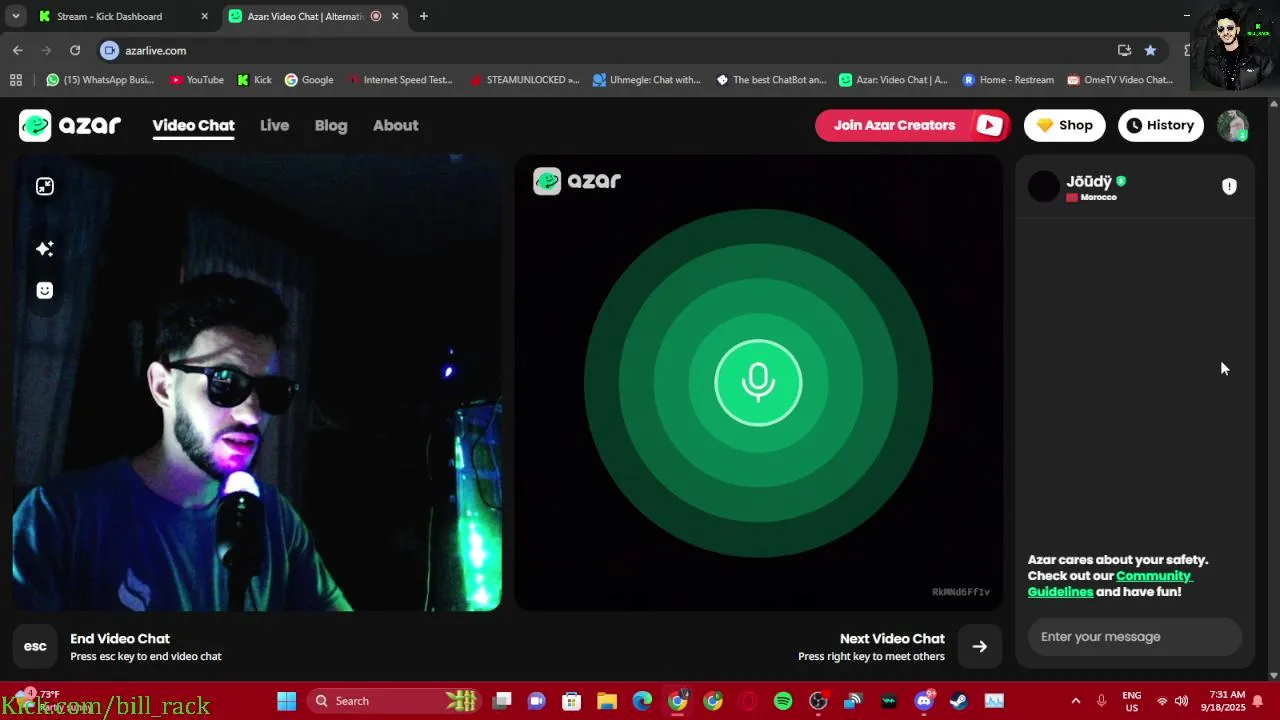Bookmark this page with the star

click(1150, 50)
